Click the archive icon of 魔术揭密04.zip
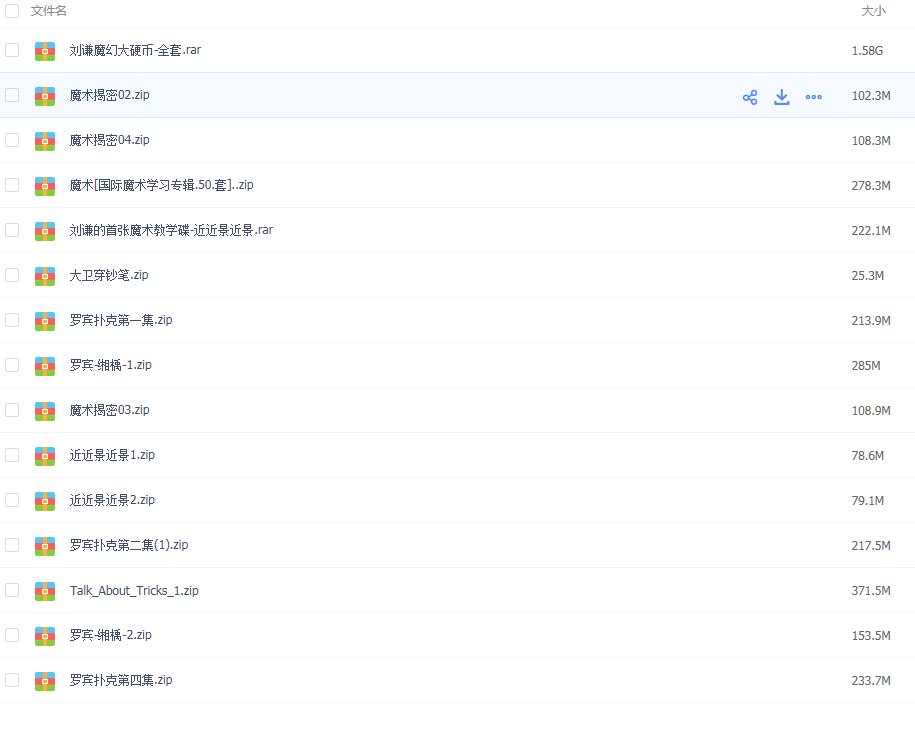 45,141
